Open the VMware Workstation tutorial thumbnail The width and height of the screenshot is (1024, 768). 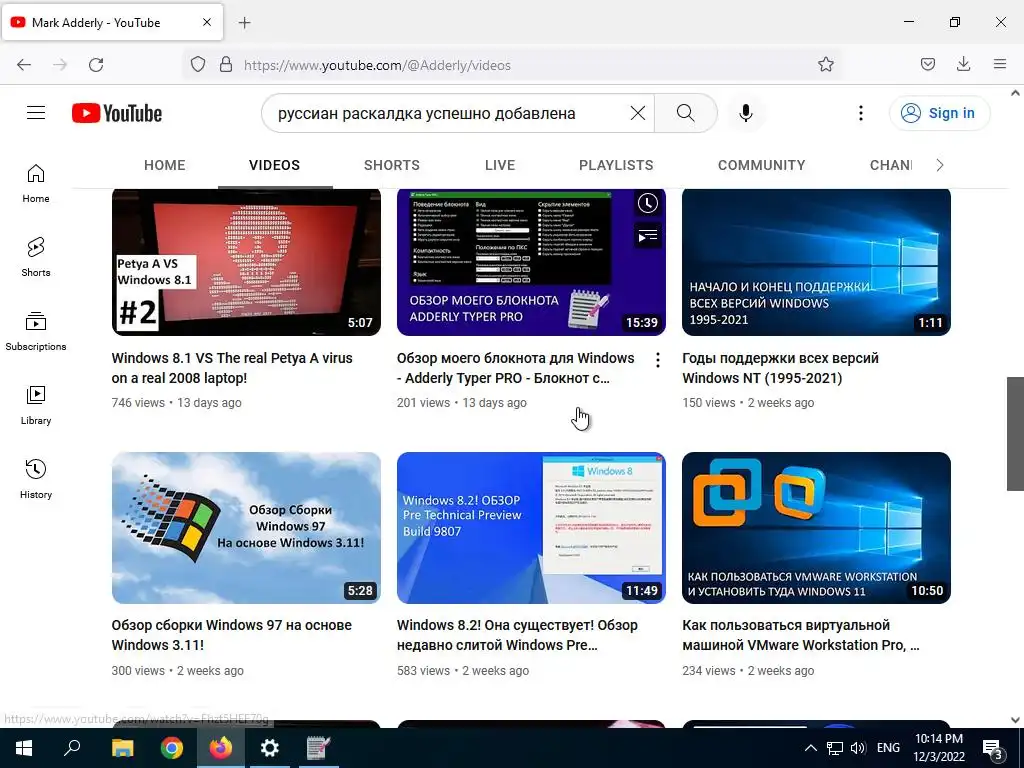pos(816,528)
